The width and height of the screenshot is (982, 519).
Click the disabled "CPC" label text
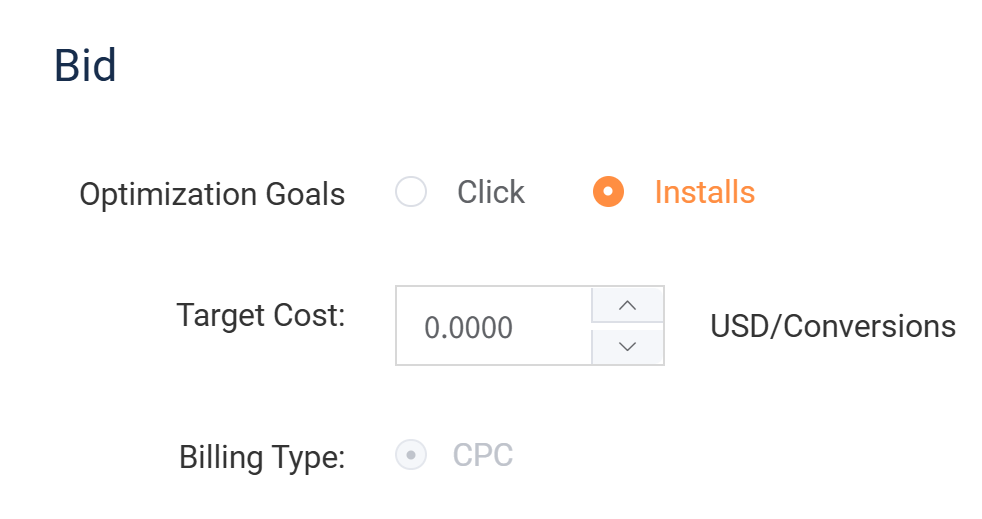[x=483, y=456]
